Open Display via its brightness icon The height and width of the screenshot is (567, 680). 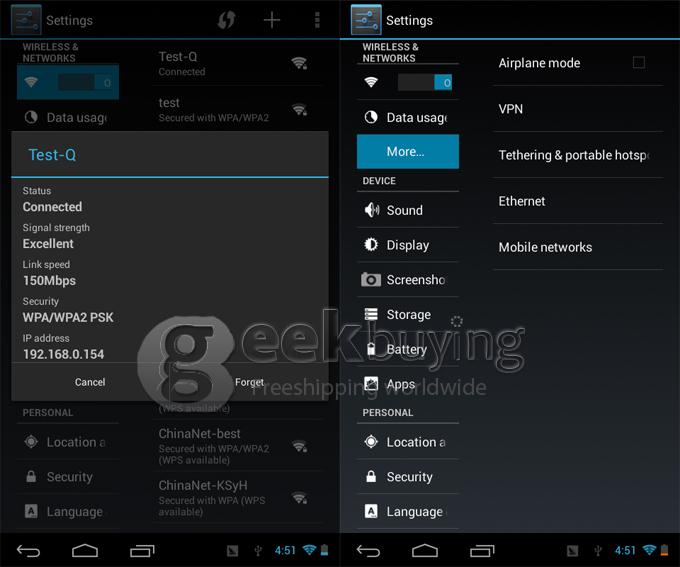[371, 245]
